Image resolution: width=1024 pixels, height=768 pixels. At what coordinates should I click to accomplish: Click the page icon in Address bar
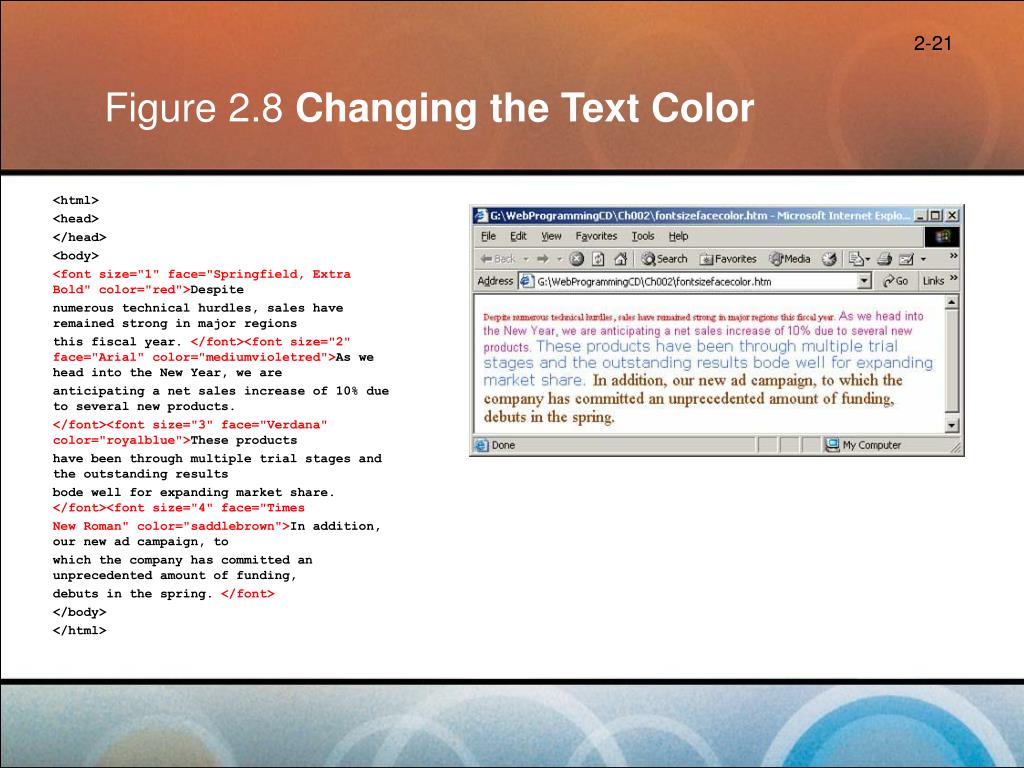(526, 281)
